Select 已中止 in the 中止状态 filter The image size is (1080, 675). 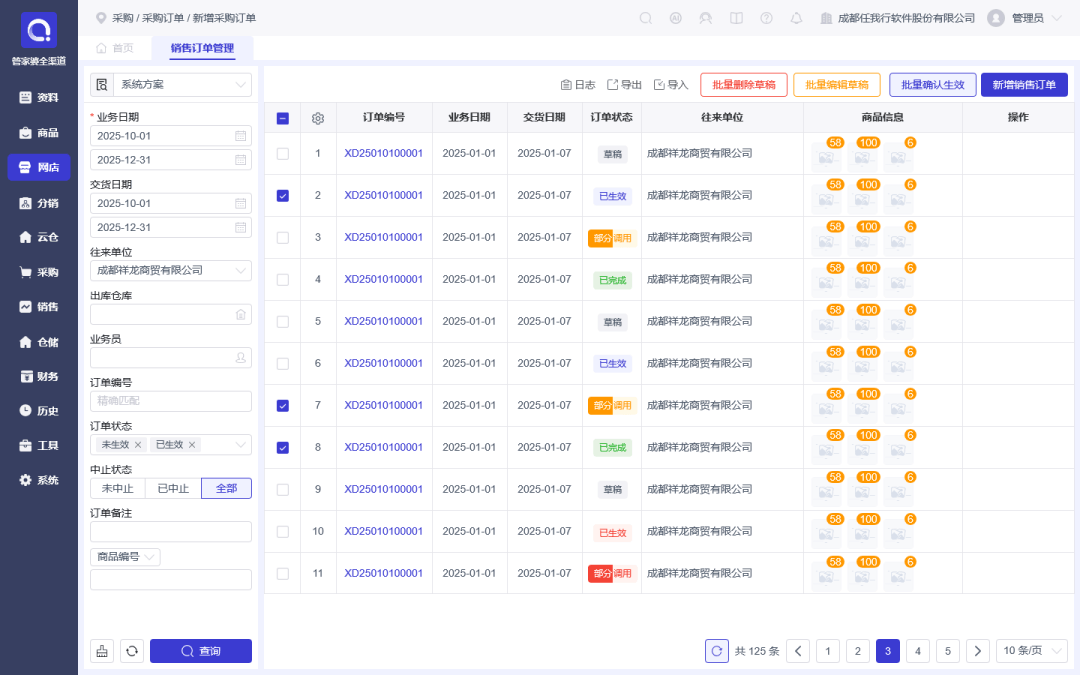click(173, 488)
